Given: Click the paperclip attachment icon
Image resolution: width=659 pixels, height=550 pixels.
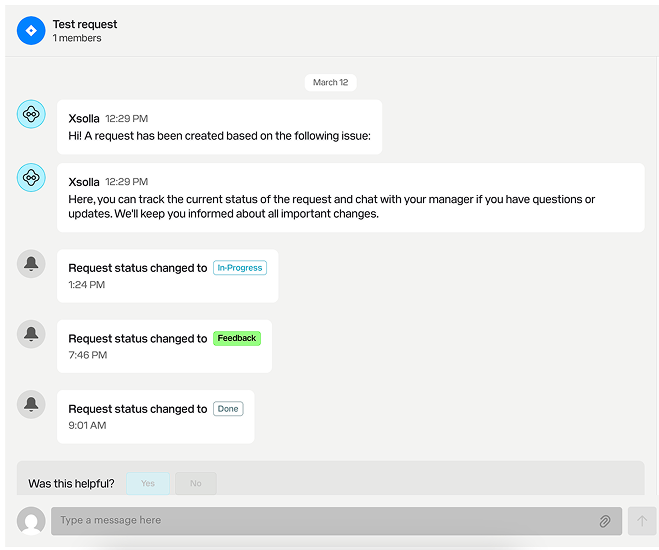Looking at the screenshot, I should point(604,521).
